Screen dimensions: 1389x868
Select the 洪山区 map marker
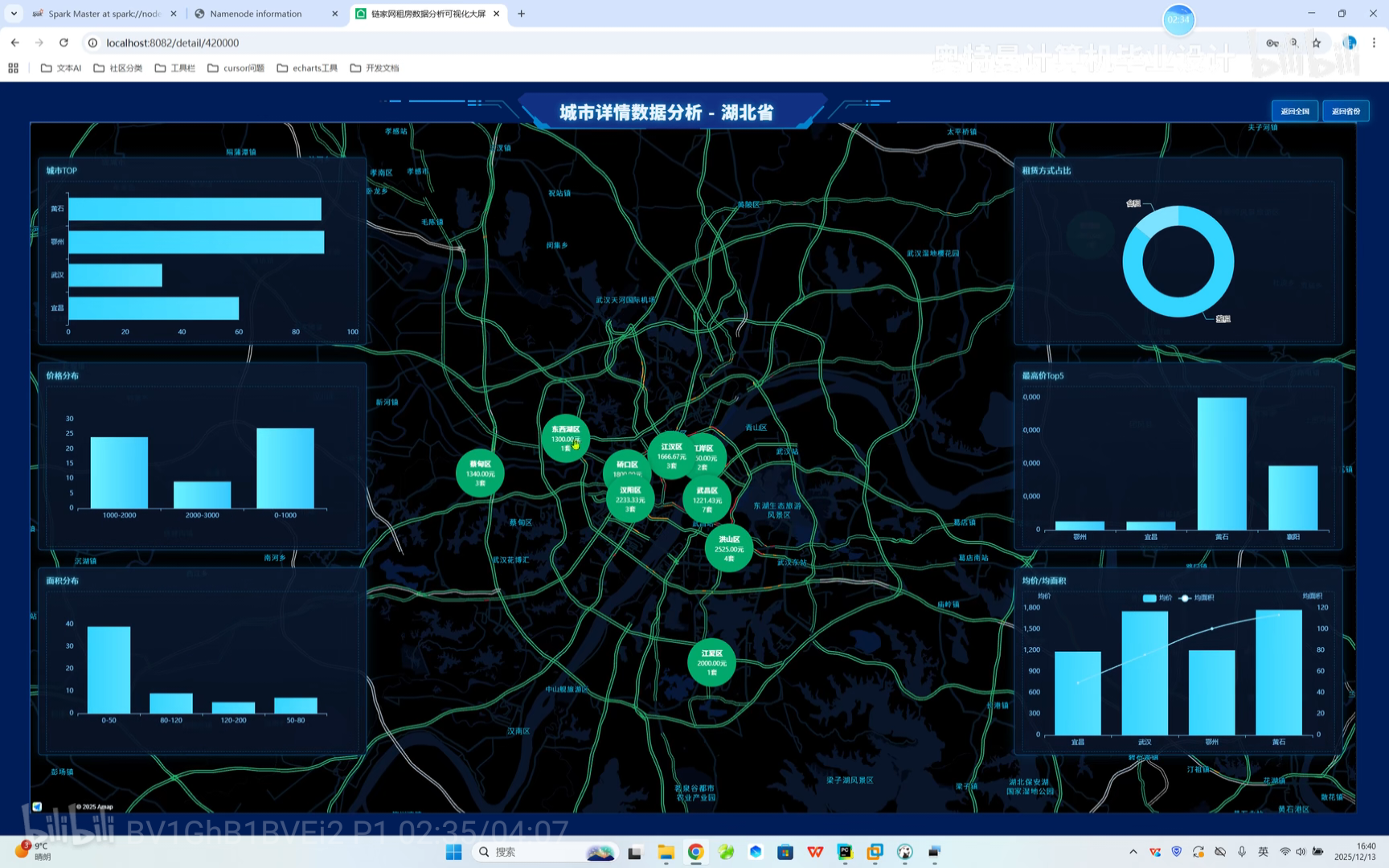pos(729,548)
